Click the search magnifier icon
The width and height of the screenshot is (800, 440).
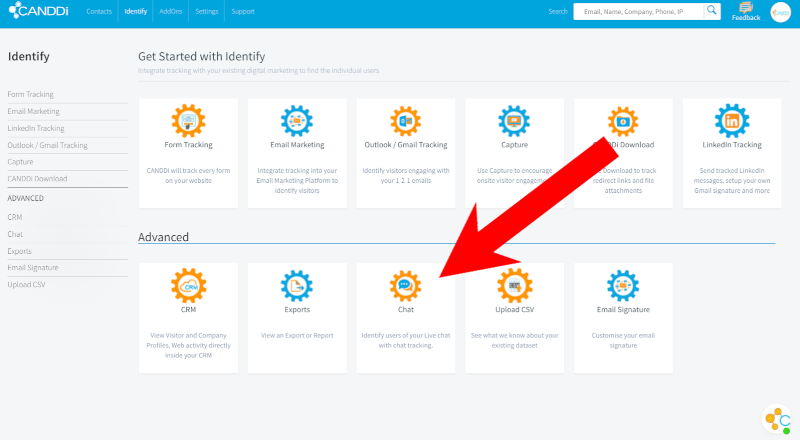coord(711,11)
